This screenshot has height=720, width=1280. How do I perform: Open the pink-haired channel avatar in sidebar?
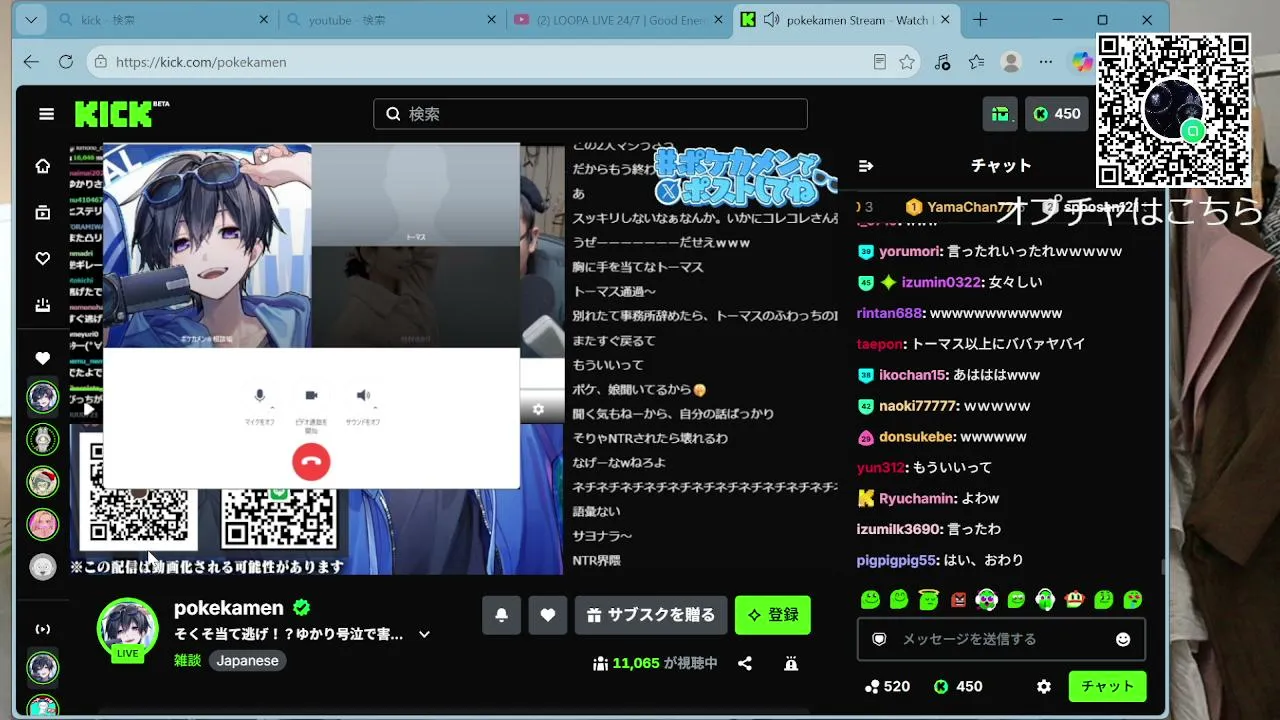[x=43, y=524]
